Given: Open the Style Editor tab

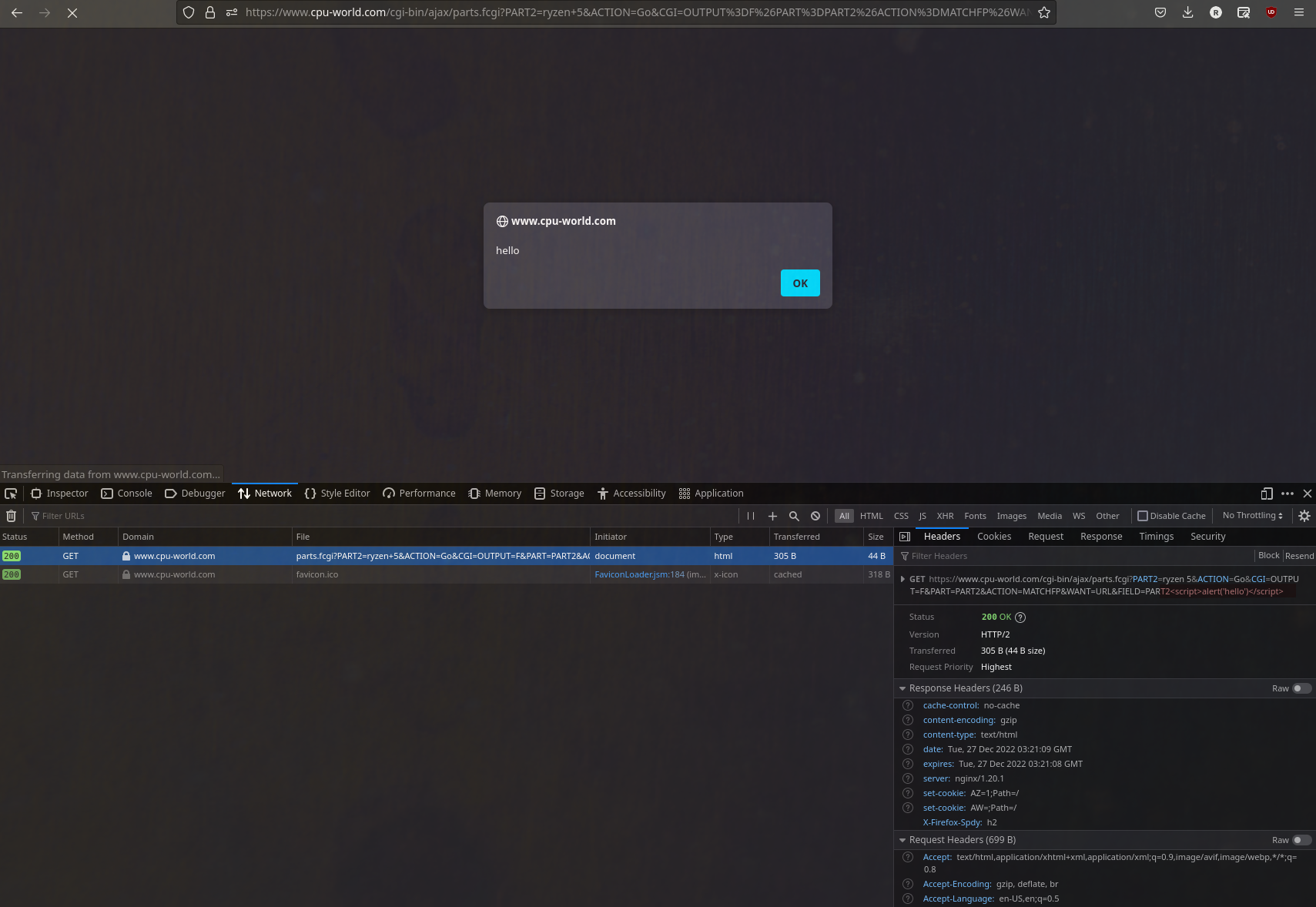Looking at the screenshot, I should click(337, 494).
